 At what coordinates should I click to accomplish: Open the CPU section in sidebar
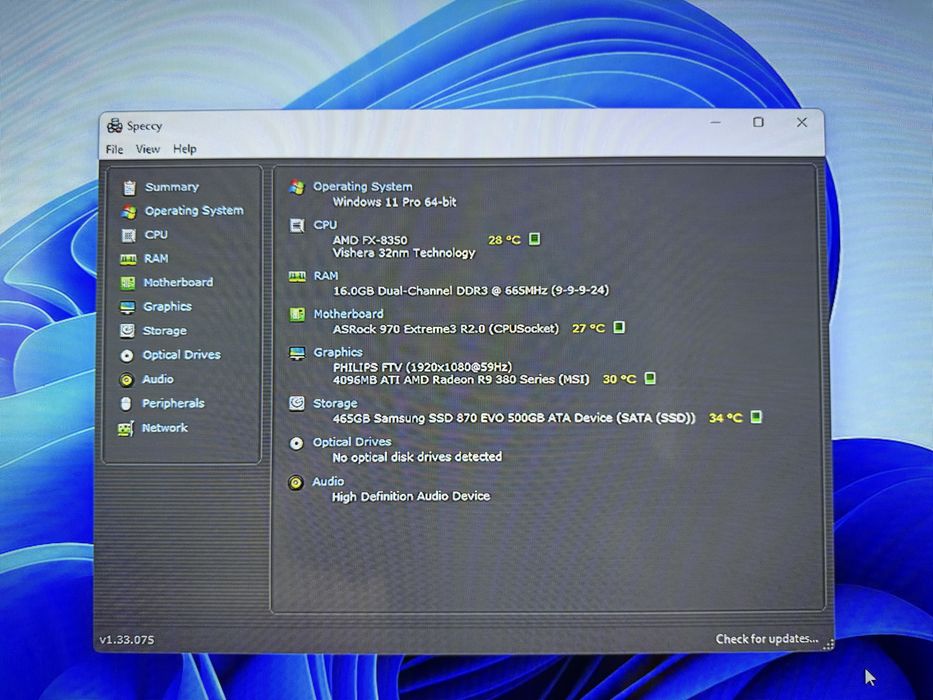click(156, 235)
